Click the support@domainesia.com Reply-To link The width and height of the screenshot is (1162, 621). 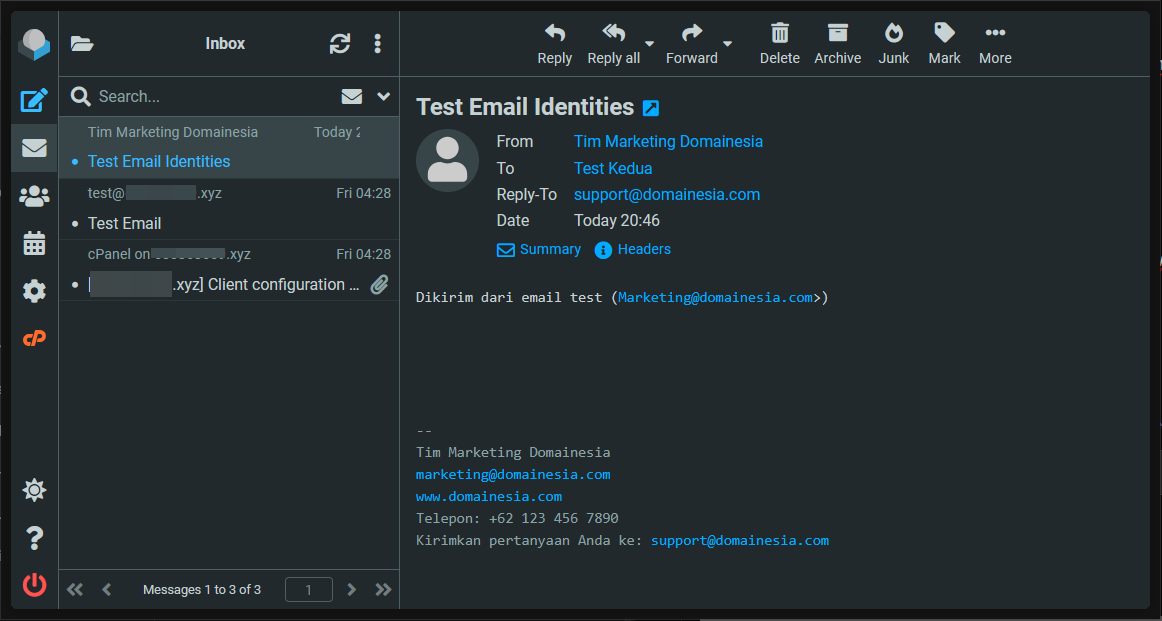point(666,194)
